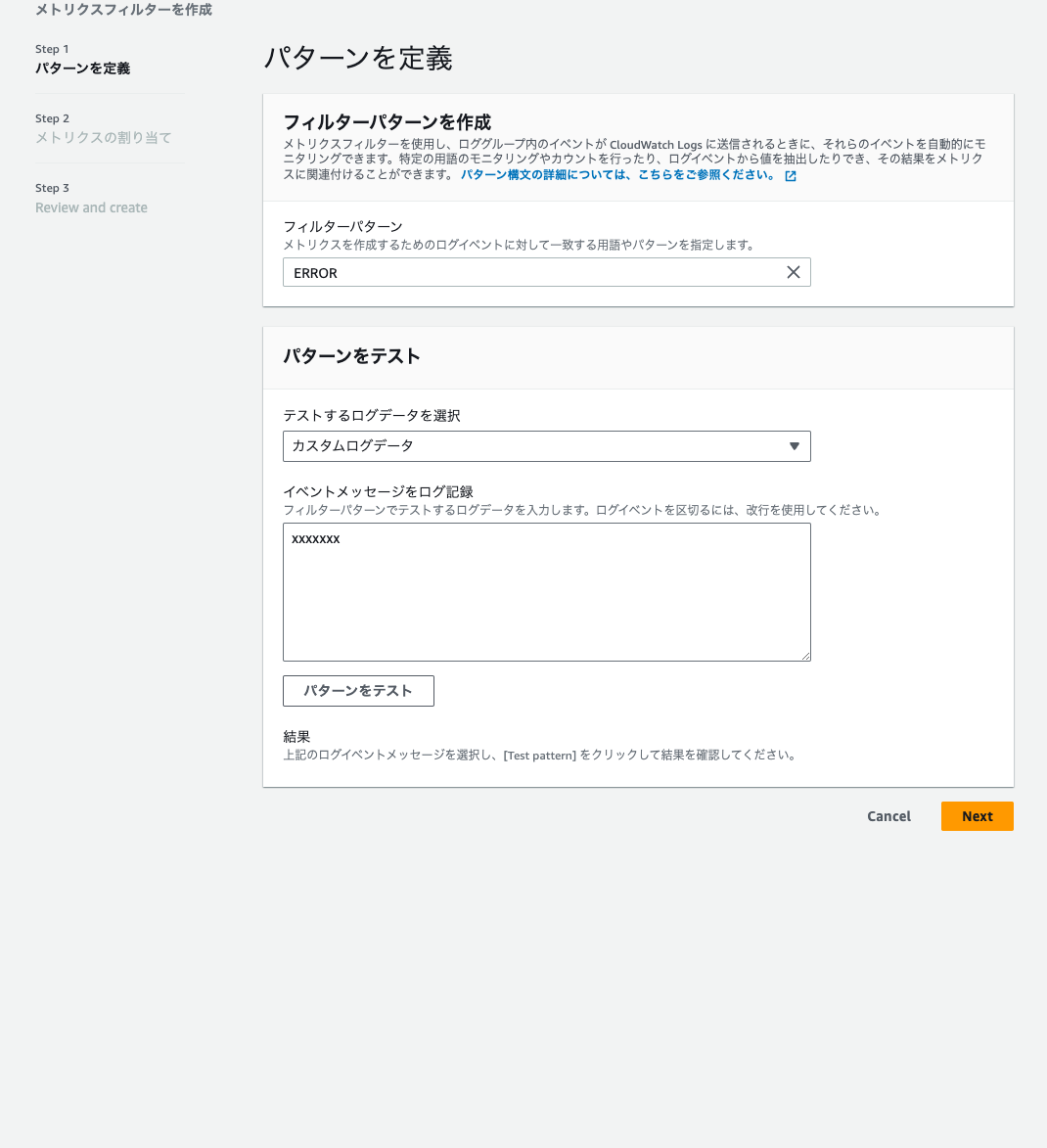
Task: Select Step 3 Review and create in the sidebar
Action: click(92, 207)
